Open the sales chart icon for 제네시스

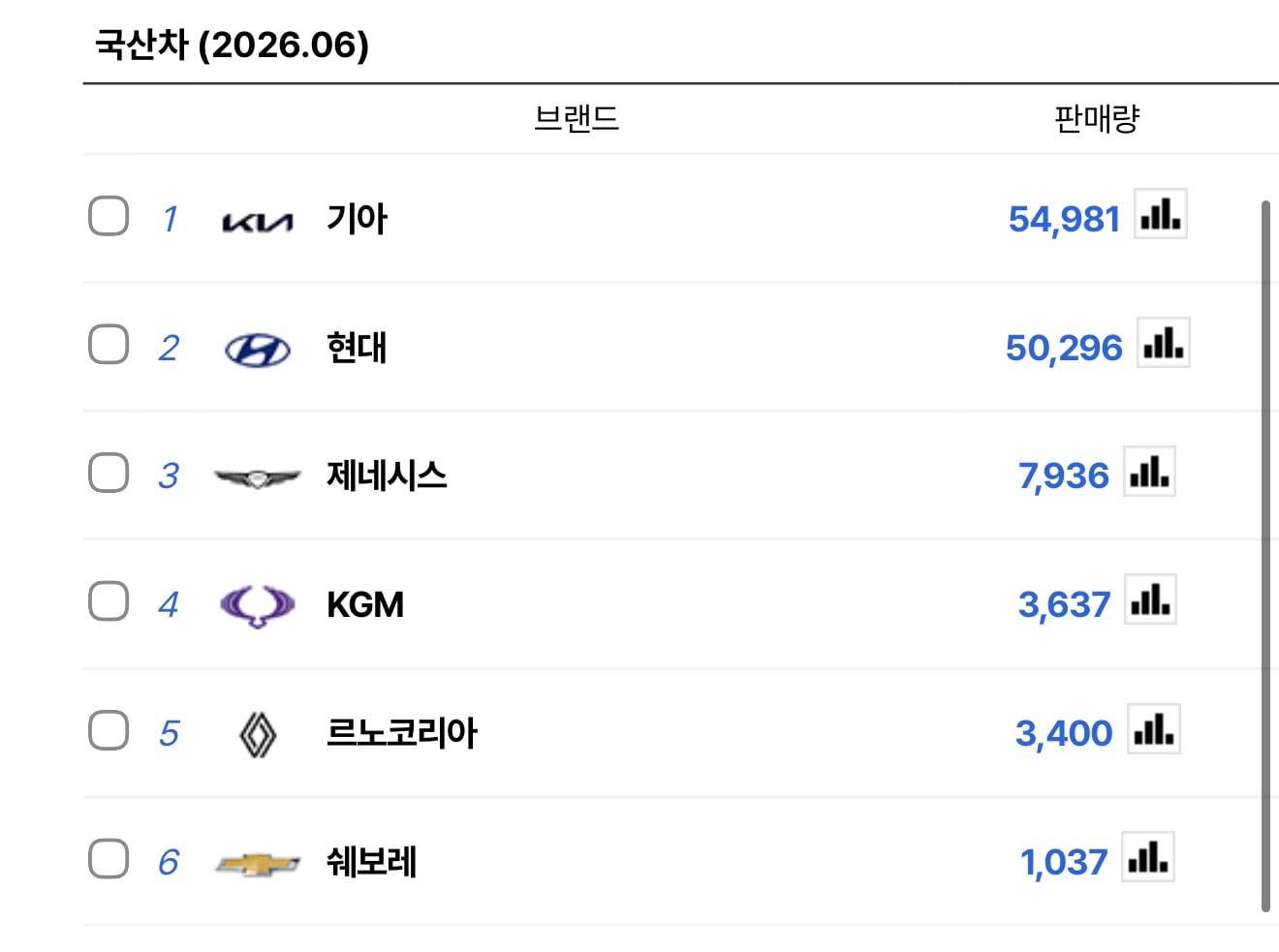pyautogui.click(x=1149, y=472)
